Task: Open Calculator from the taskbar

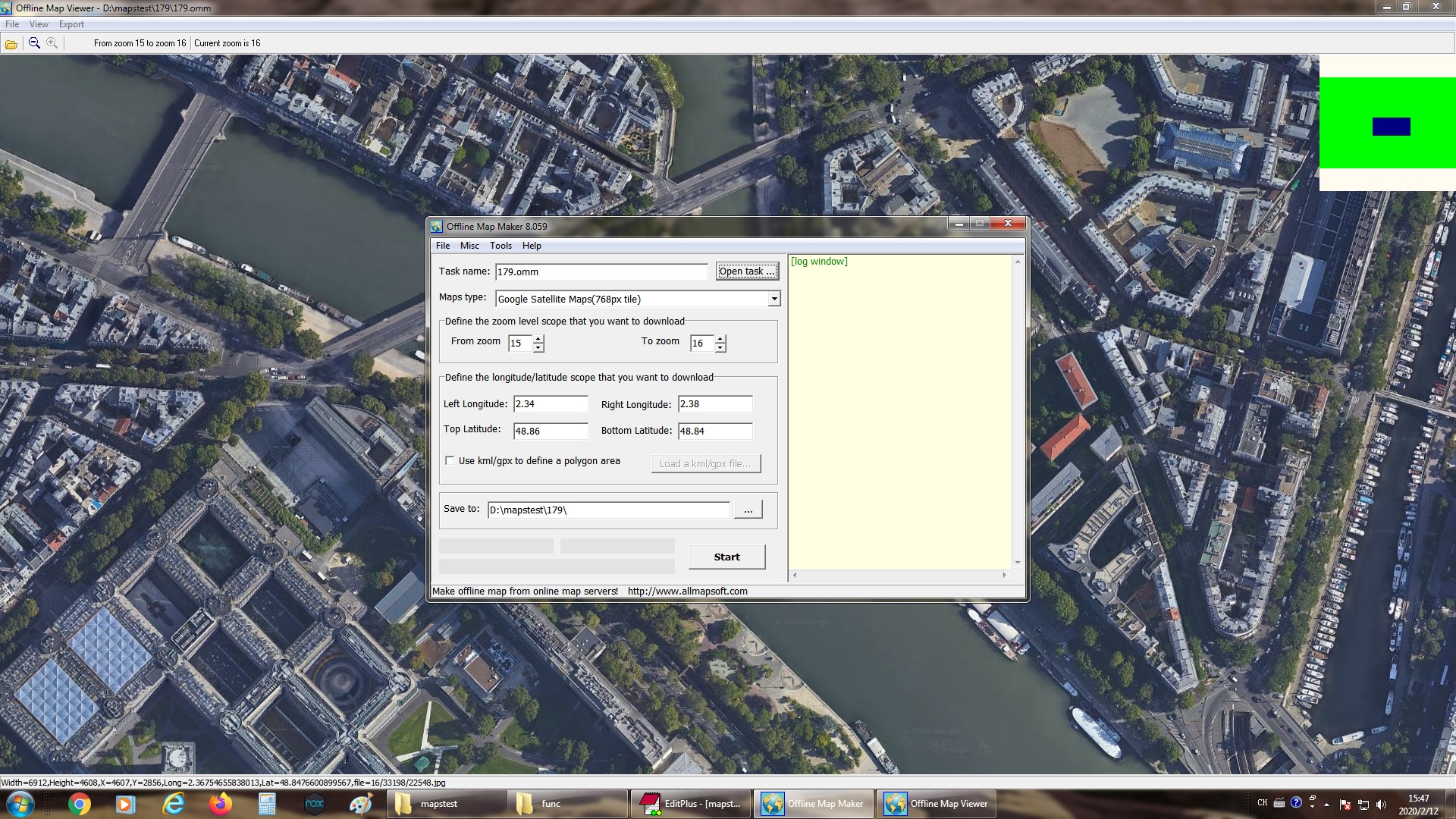Action: (267, 804)
